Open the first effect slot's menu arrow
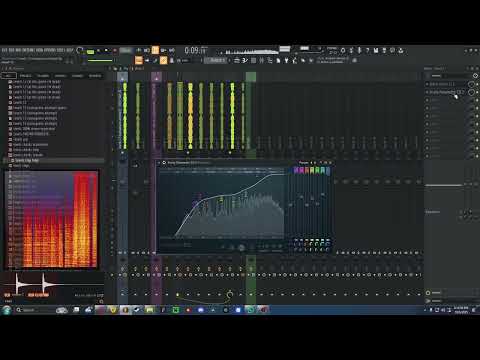The height and width of the screenshot is (360, 480). (x=427, y=84)
